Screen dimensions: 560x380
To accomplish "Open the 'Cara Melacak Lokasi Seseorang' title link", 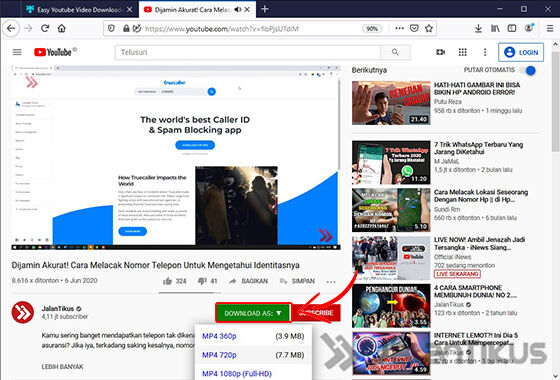I will [x=481, y=196].
